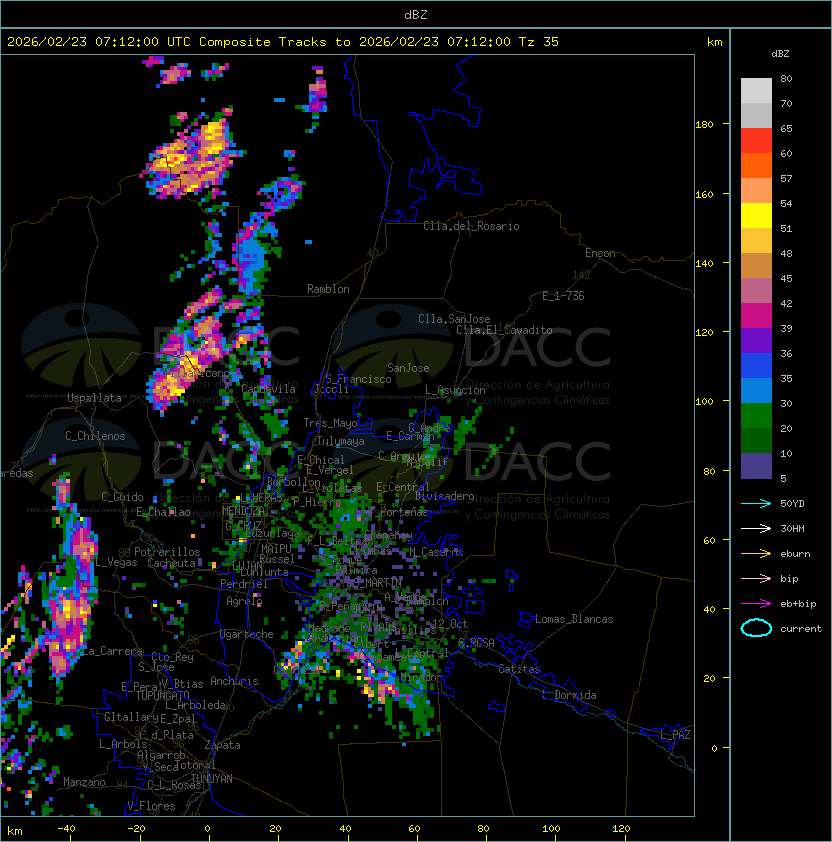The height and width of the screenshot is (842, 832).
Task: Click the Cacheuta label
Action: pyautogui.click(x=171, y=563)
